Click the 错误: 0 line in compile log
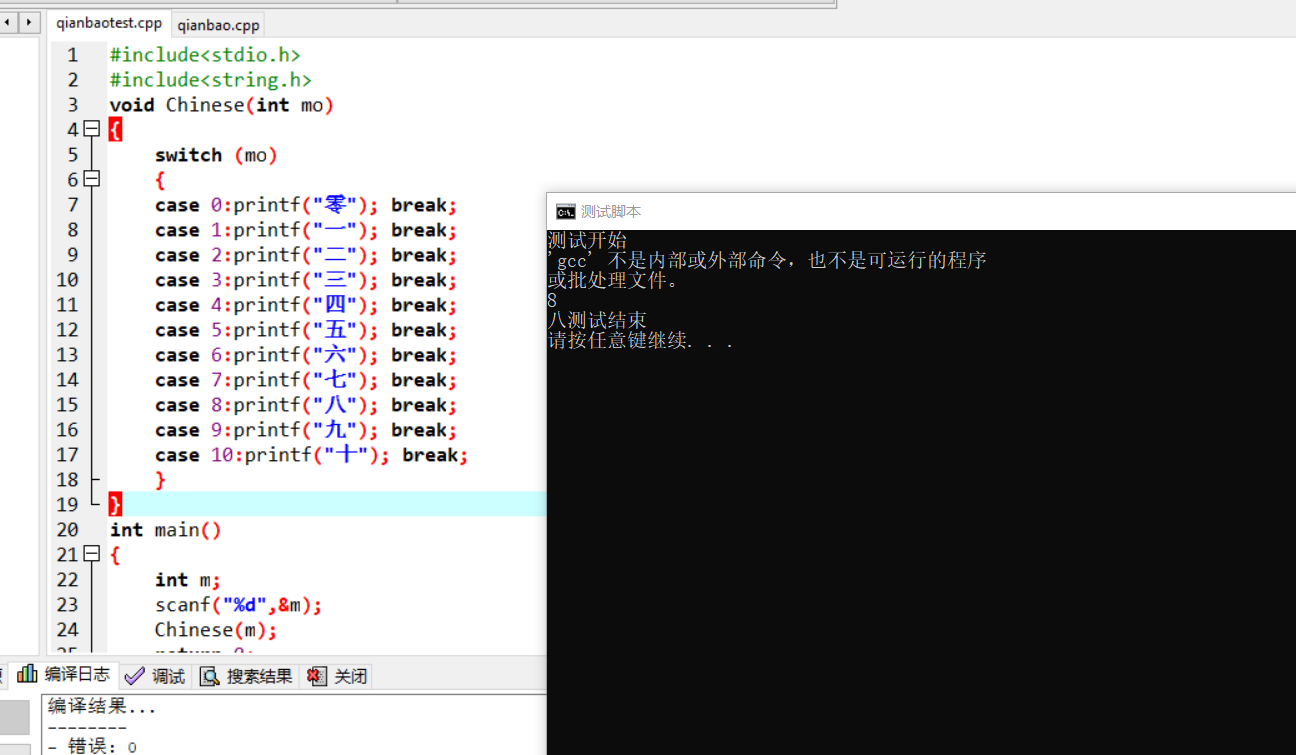 (92, 746)
